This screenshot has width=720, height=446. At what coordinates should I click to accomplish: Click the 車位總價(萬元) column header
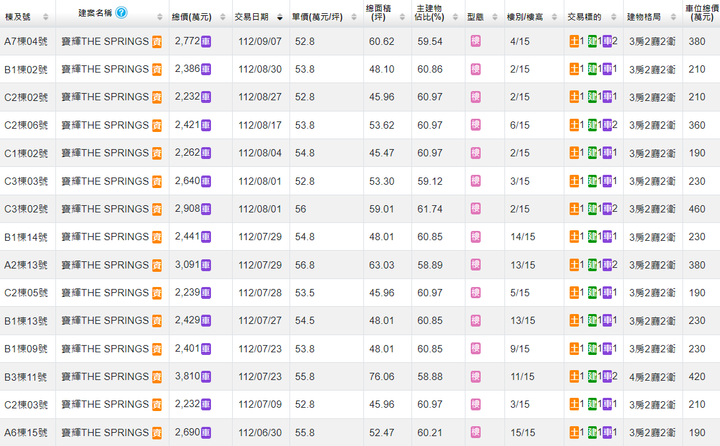pos(702,12)
